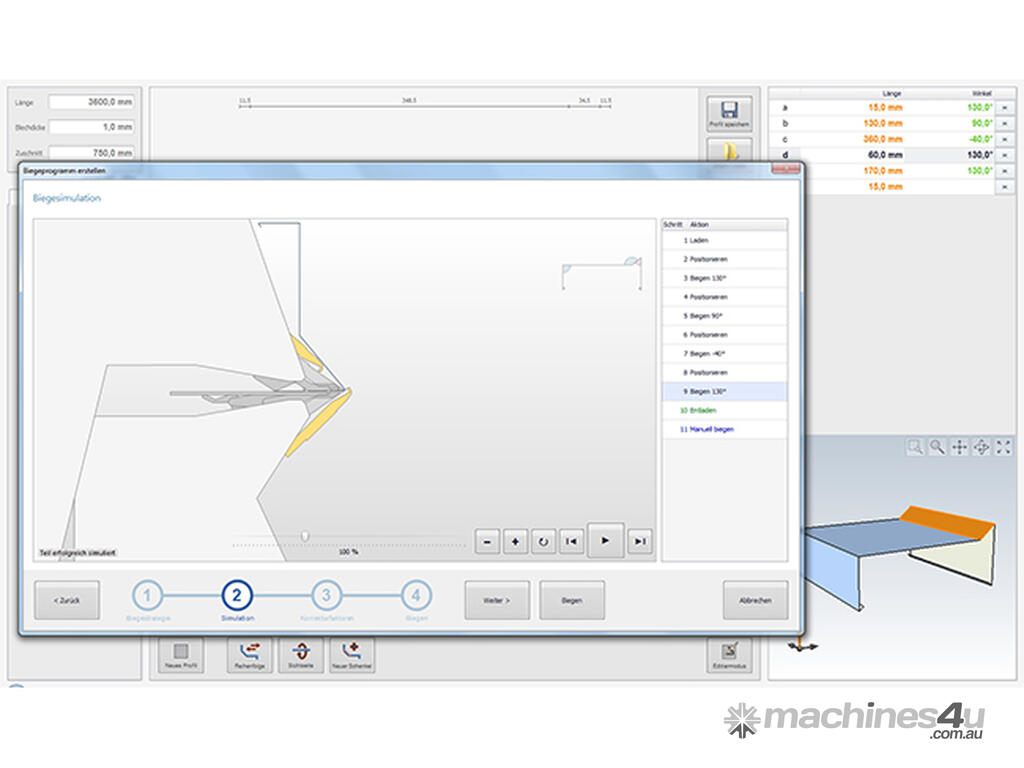Click the Reihenfolge icon in bottom toolbar

249,653
